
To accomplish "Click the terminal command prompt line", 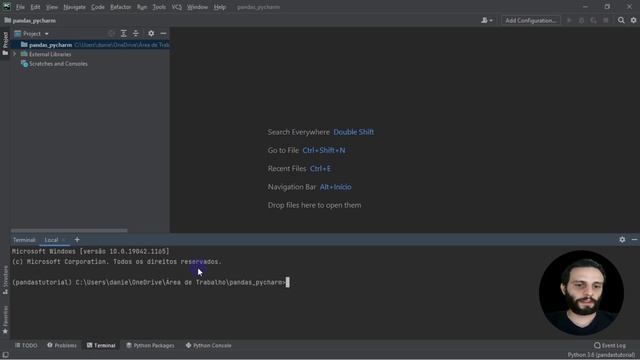I will [150, 282].
